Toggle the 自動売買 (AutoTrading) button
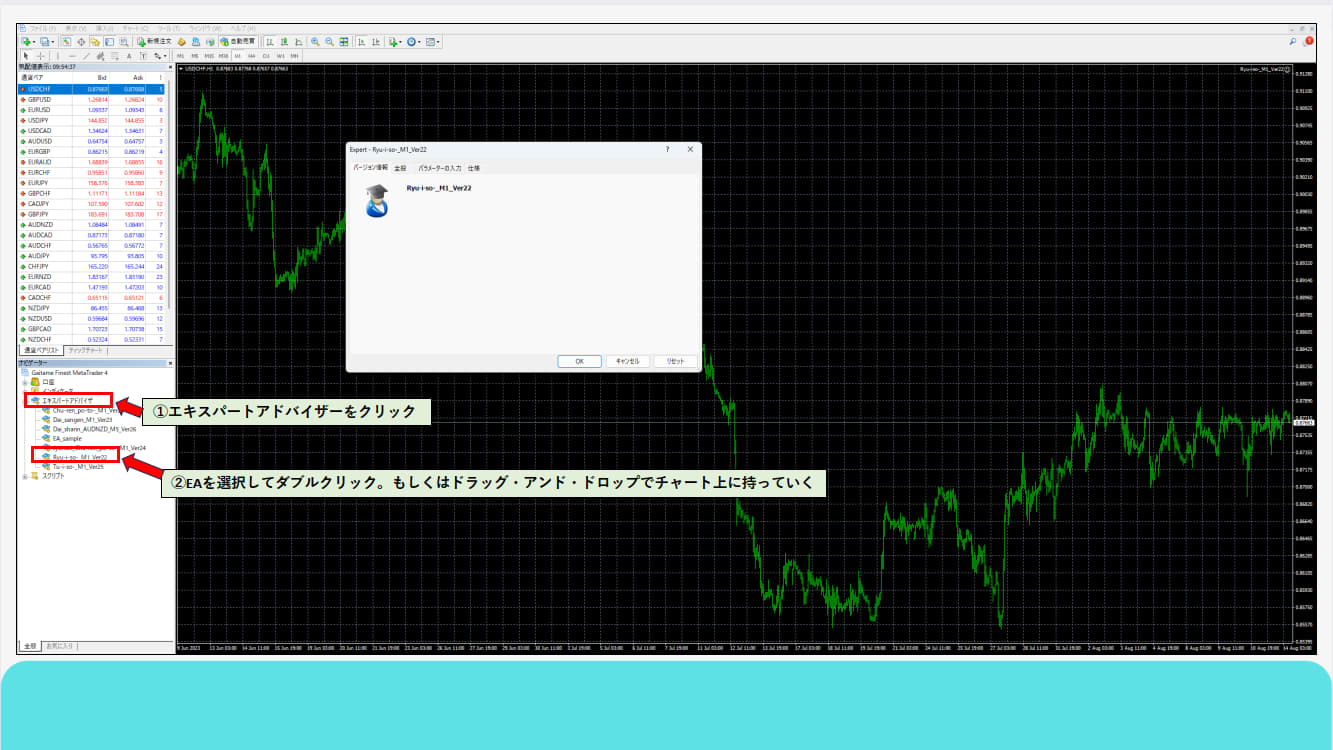Screen dimensions: 1333x750 click(238, 42)
